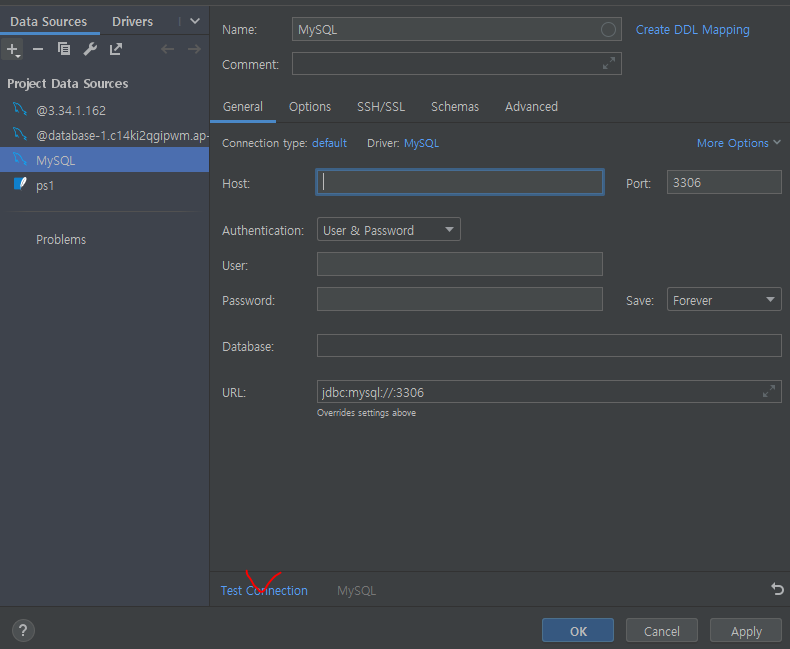Switch to the Drivers tab
This screenshot has height=649, width=790.
tap(133, 22)
